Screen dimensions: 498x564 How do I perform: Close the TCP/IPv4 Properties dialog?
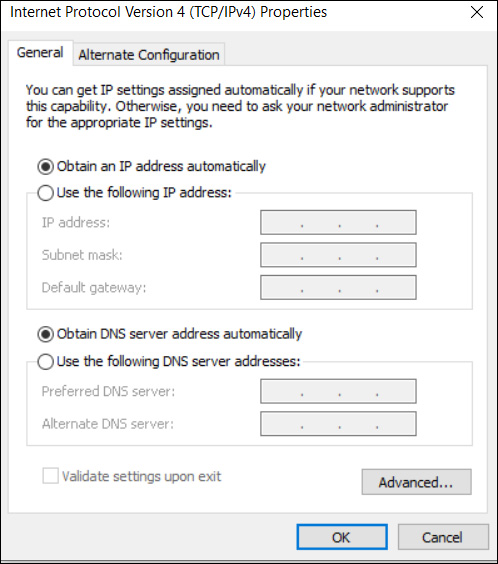click(477, 12)
